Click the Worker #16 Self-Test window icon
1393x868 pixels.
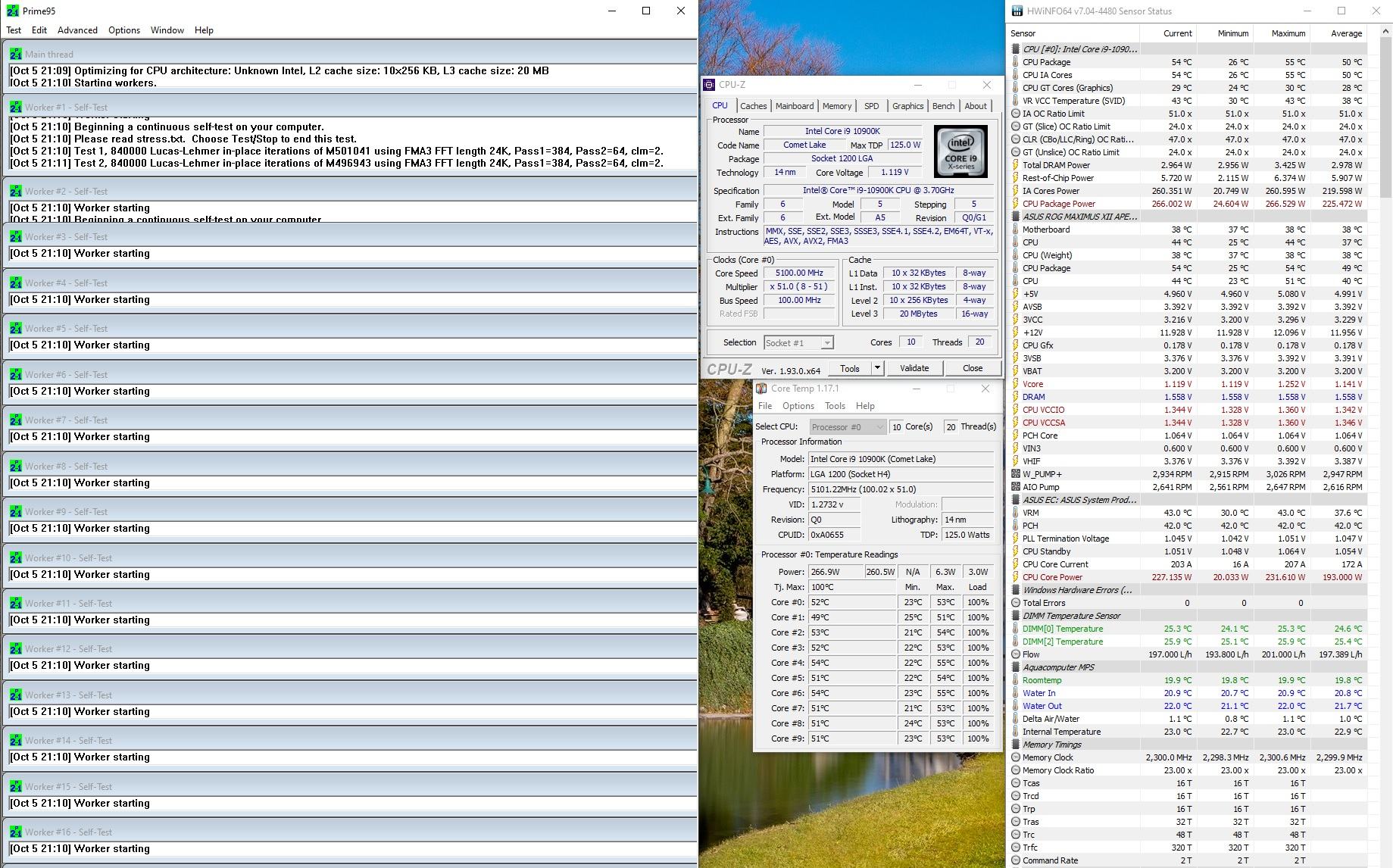click(x=16, y=832)
